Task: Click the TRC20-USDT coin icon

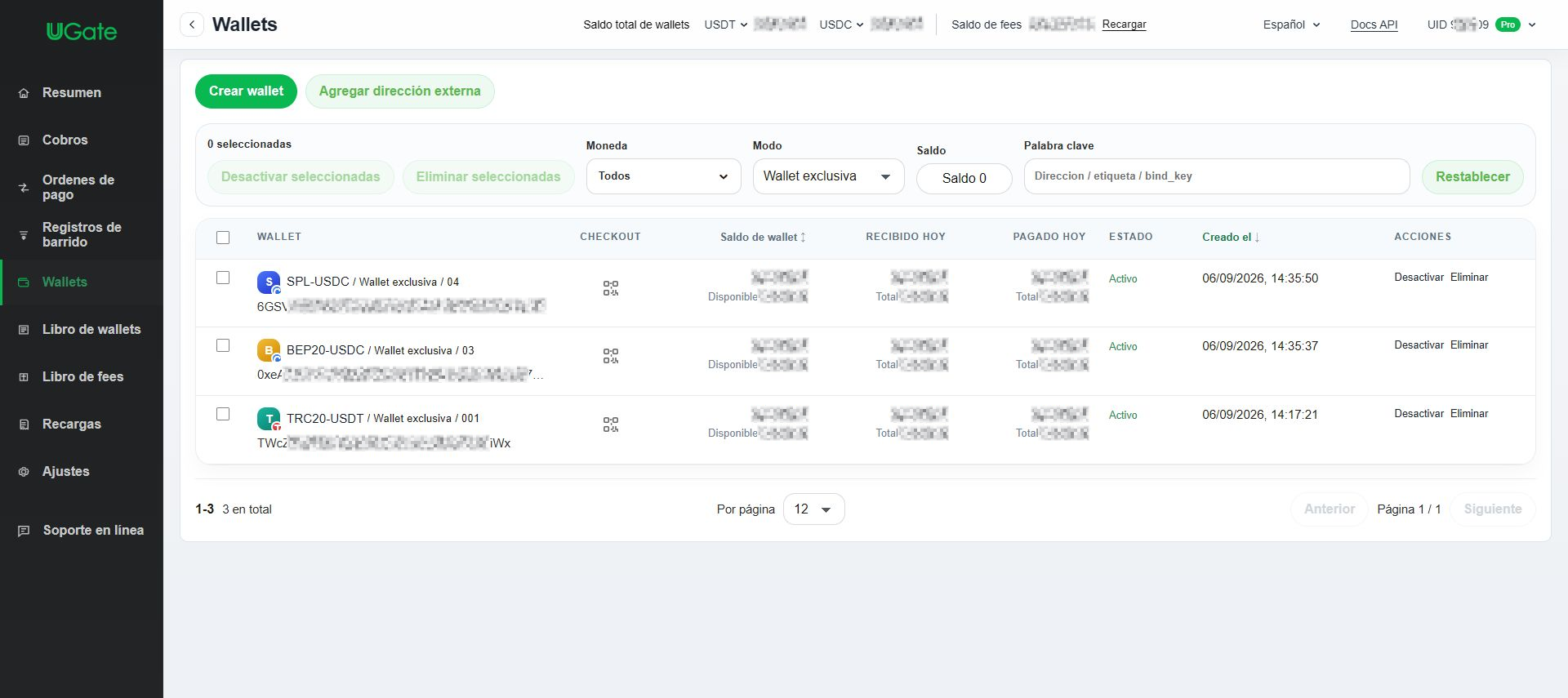Action: (269, 419)
